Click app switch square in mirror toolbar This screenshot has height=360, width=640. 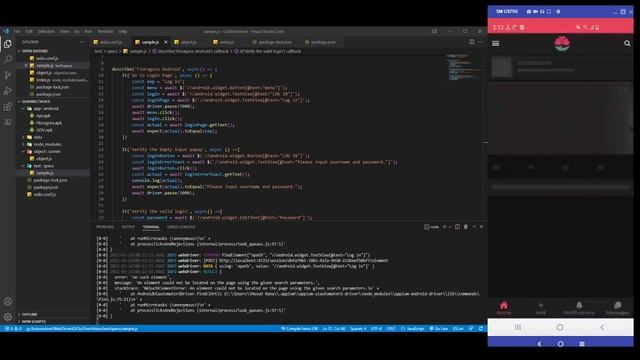582,344
